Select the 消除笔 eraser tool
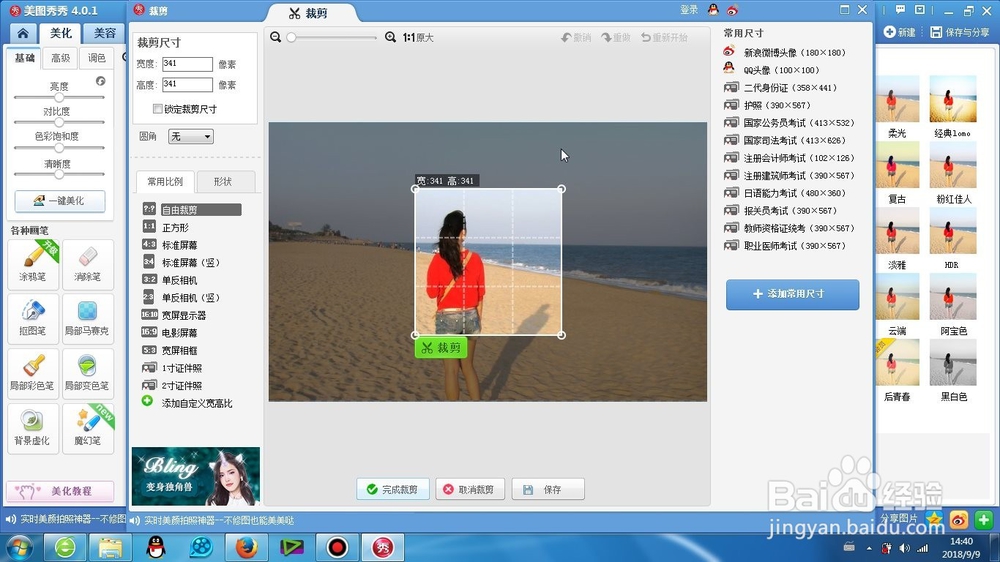This screenshot has width=1000, height=562. coord(87,264)
